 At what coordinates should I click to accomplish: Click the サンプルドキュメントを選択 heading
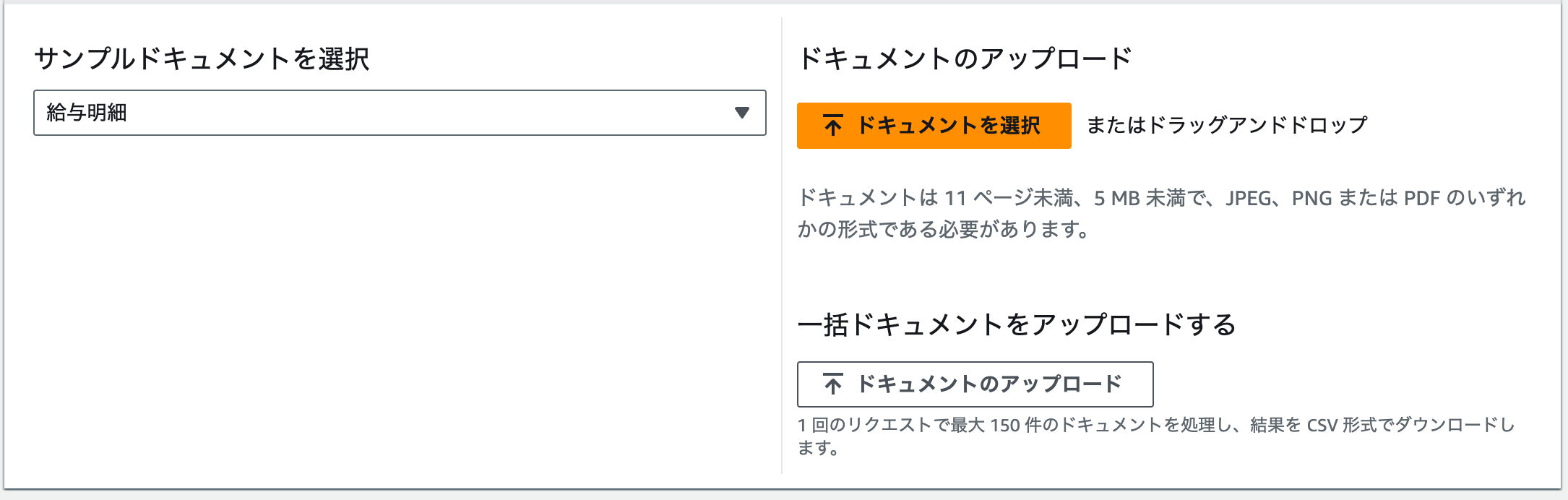pos(202,59)
